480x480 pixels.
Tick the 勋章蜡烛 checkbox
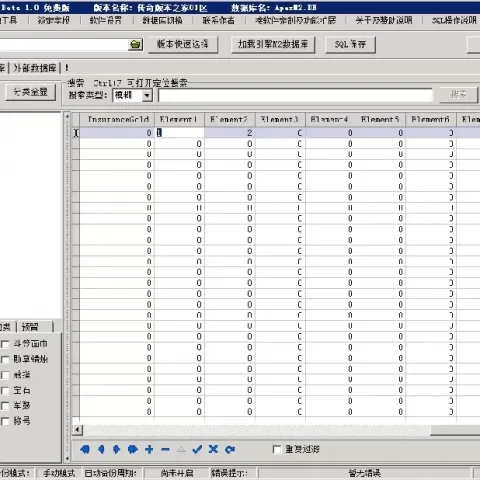pos(5,359)
